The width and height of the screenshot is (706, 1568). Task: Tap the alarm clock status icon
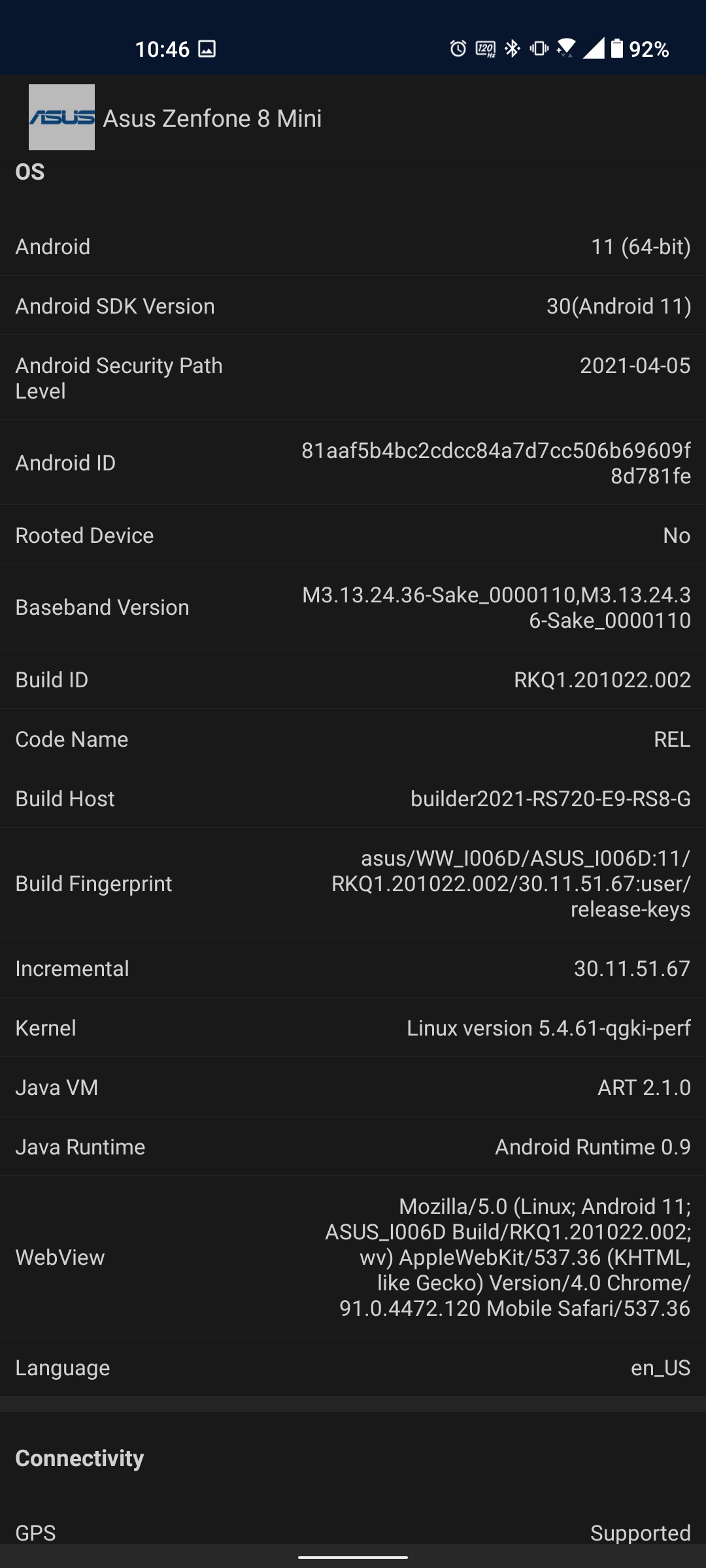[458, 48]
